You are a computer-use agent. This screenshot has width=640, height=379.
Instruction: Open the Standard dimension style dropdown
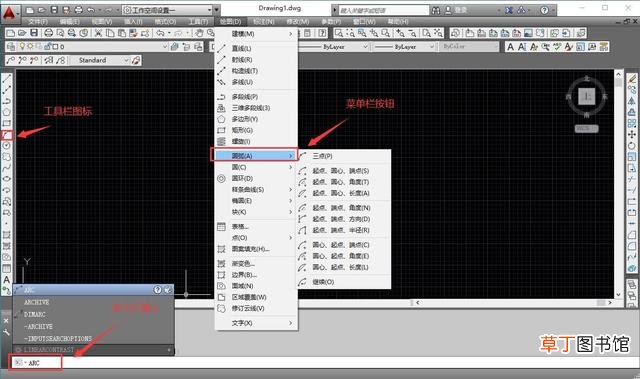click(x=126, y=60)
